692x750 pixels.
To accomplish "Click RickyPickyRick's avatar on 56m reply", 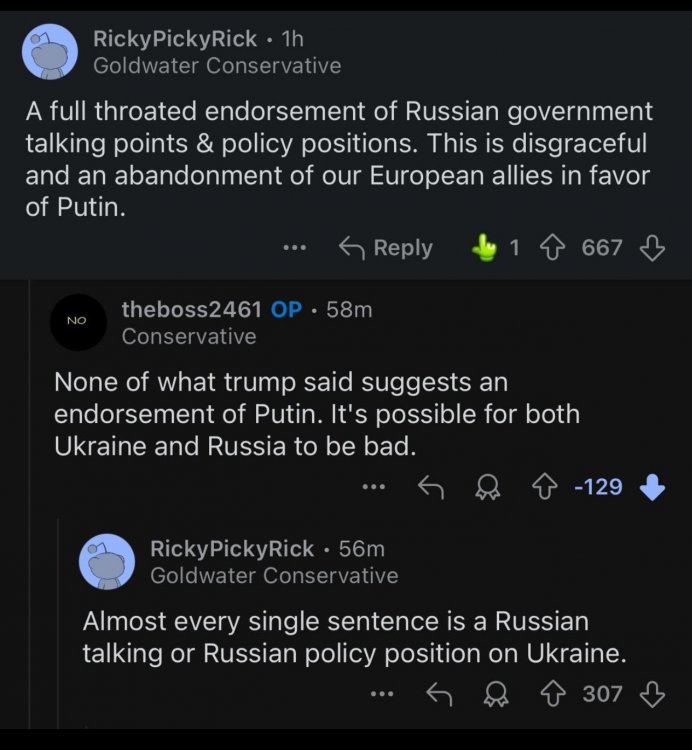I will coord(106,560).
